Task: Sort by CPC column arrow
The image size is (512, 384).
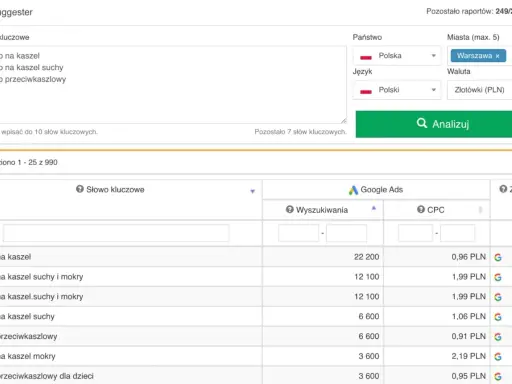Action: (x=480, y=210)
